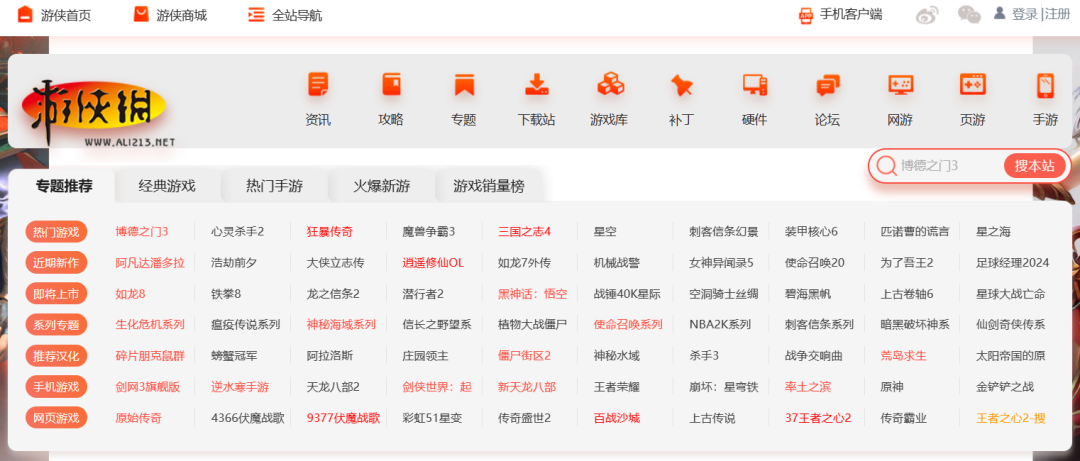Click the 游侠商城 shopping bag icon

pyautogui.click(x=141, y=14)
